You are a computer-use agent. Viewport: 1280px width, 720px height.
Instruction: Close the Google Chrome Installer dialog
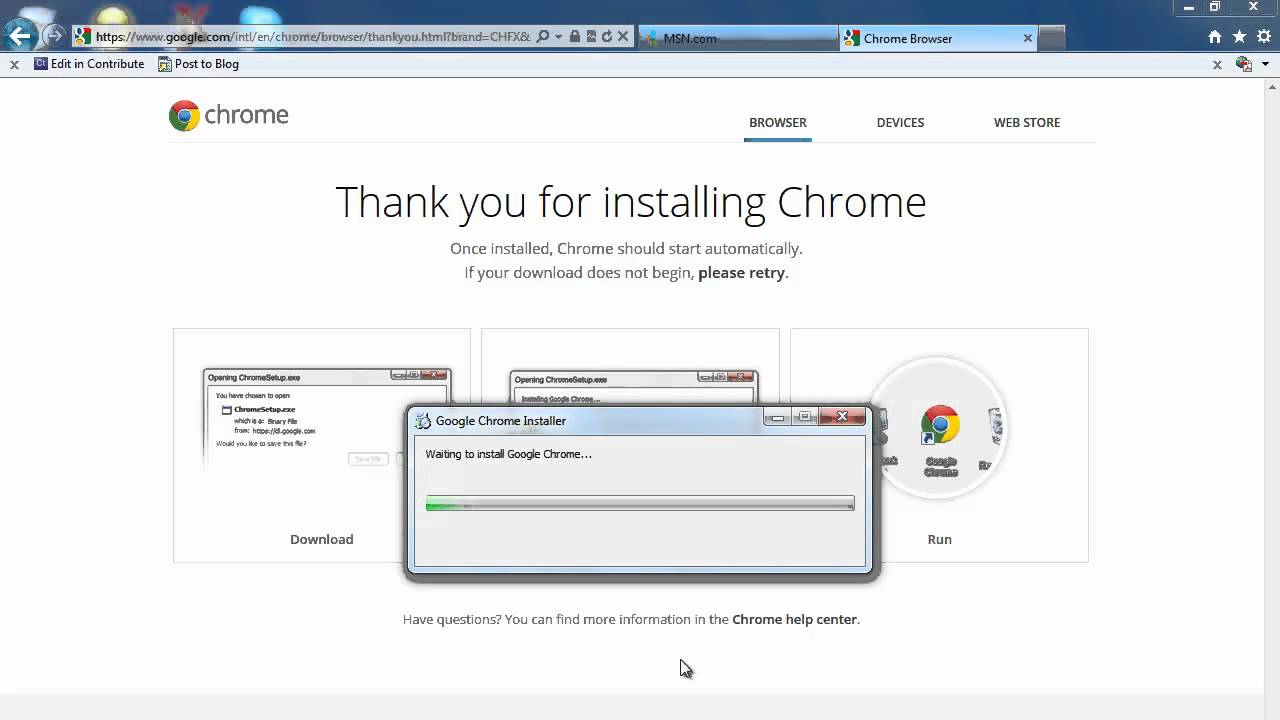(842, 417)
